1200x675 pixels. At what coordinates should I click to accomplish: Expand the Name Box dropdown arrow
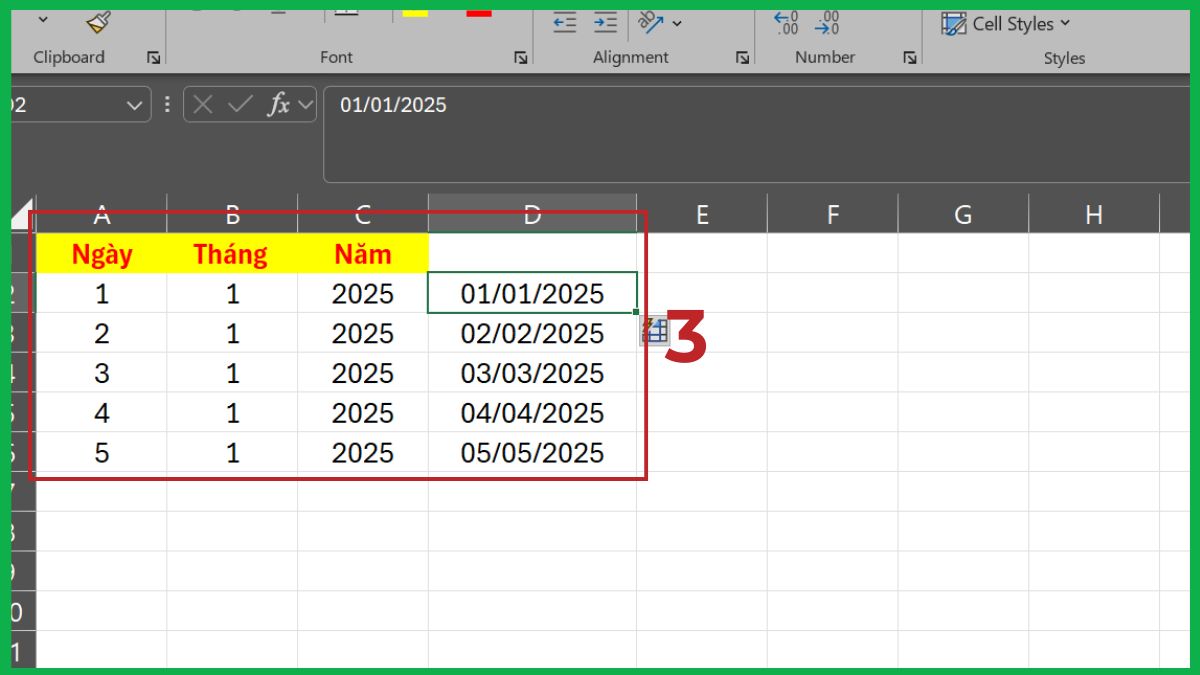(135, 105)
